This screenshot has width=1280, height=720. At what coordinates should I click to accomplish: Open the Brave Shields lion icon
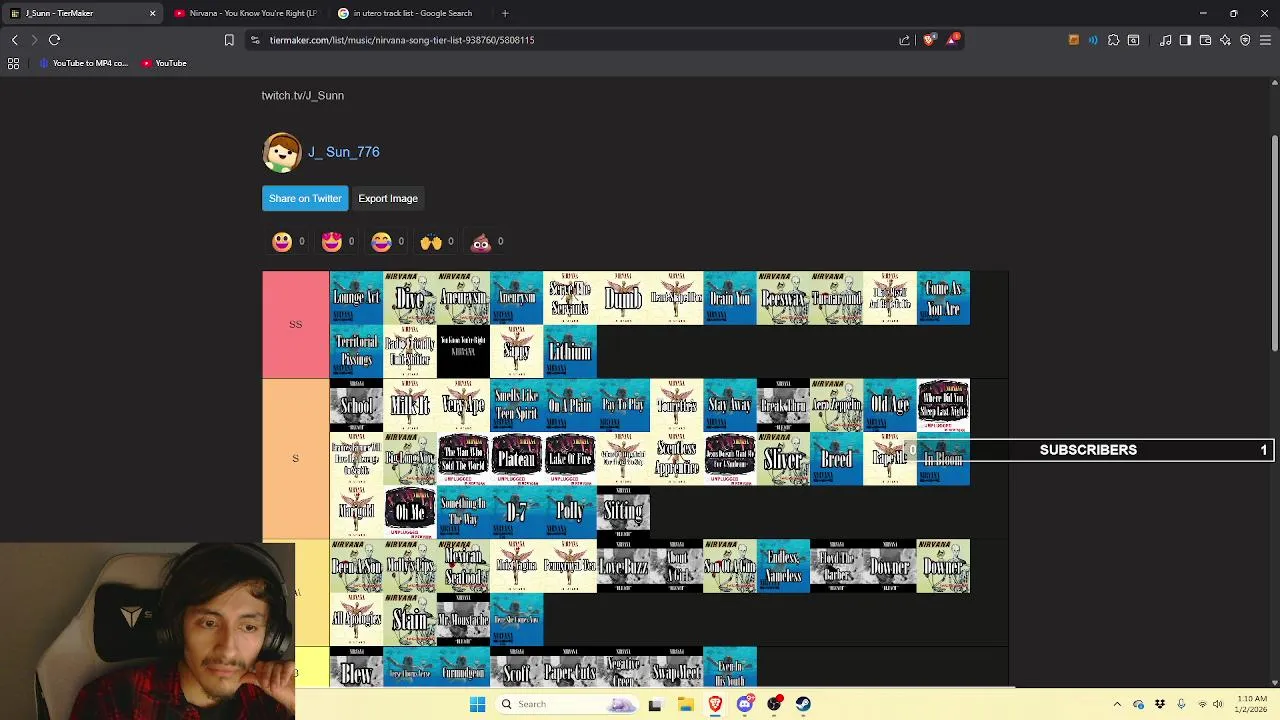click(929, 40)
